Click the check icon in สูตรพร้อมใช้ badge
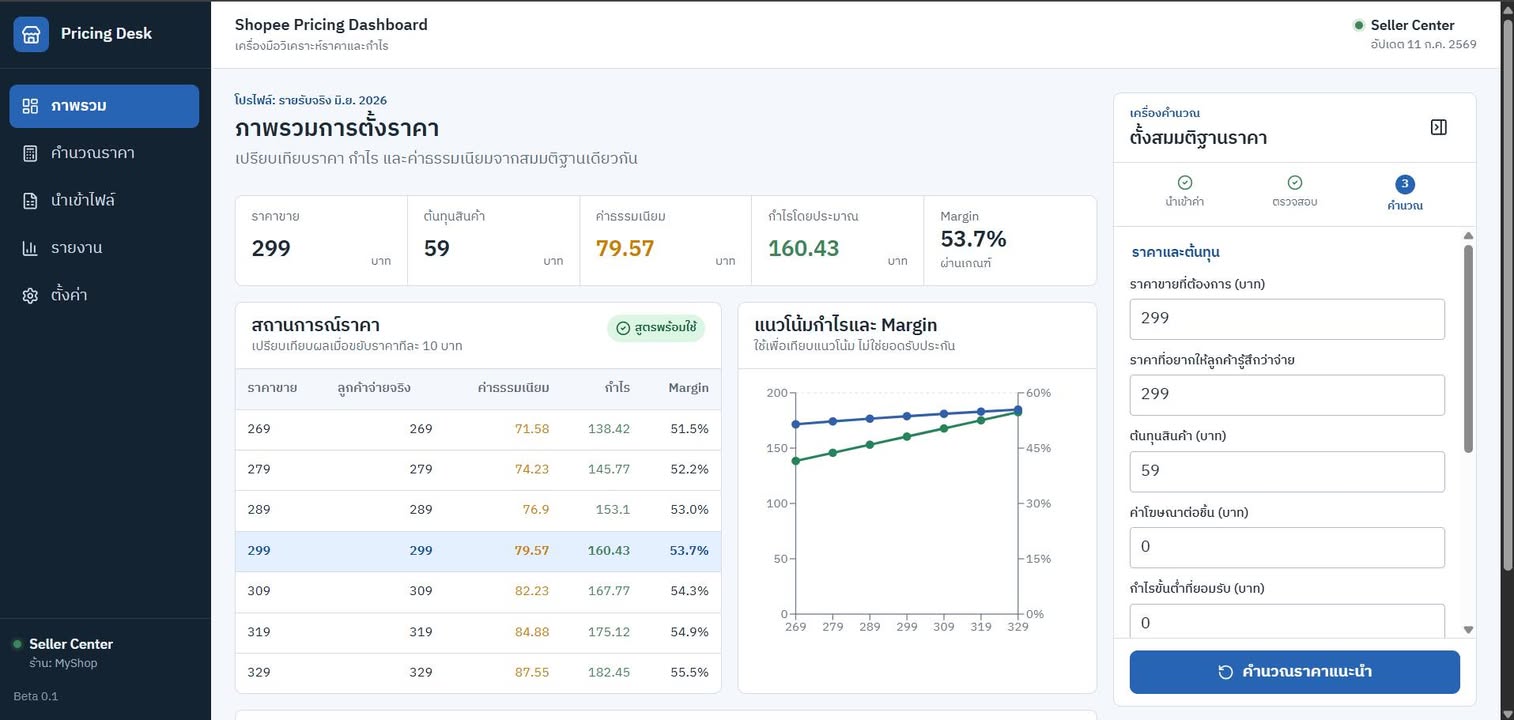 coord(623,328)
